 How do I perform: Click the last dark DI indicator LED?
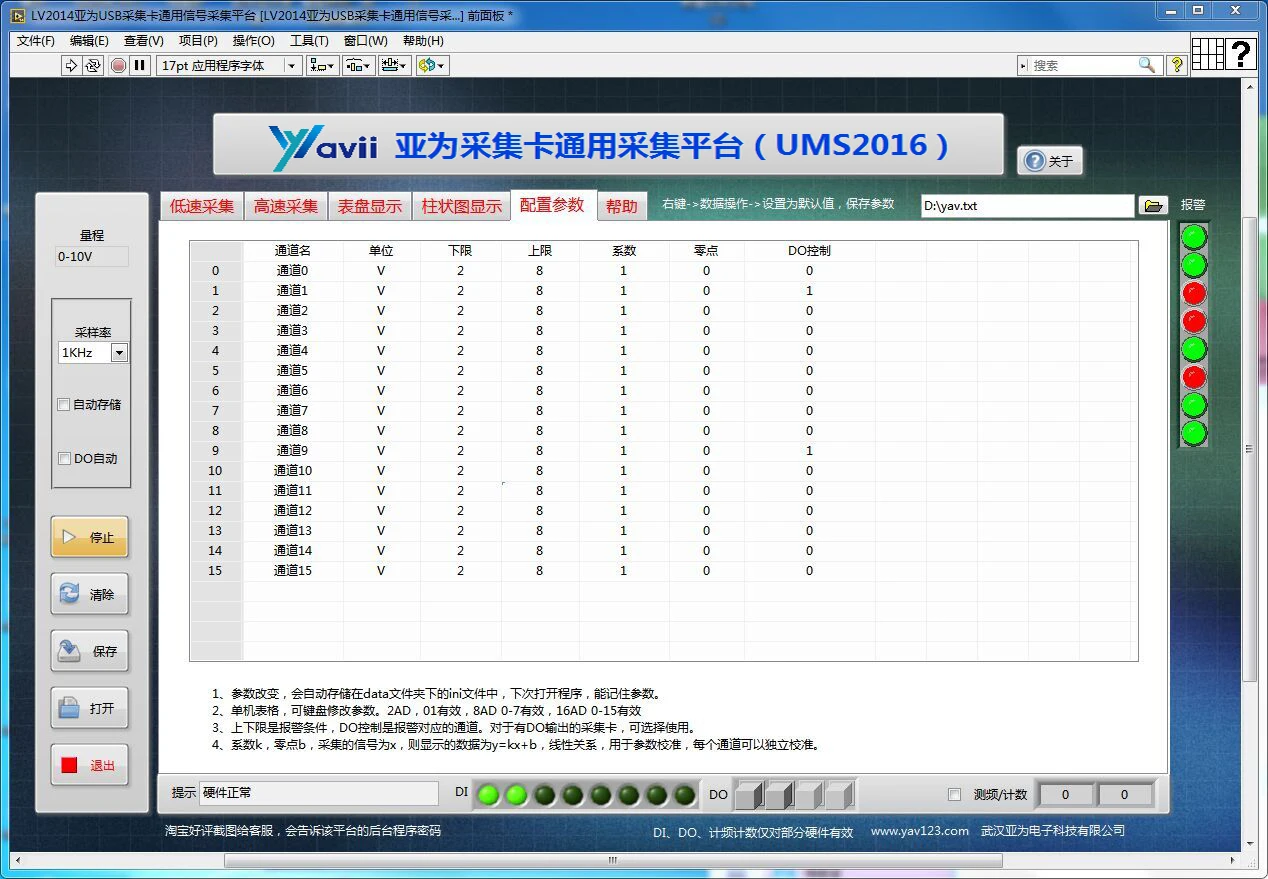point(684,795)
